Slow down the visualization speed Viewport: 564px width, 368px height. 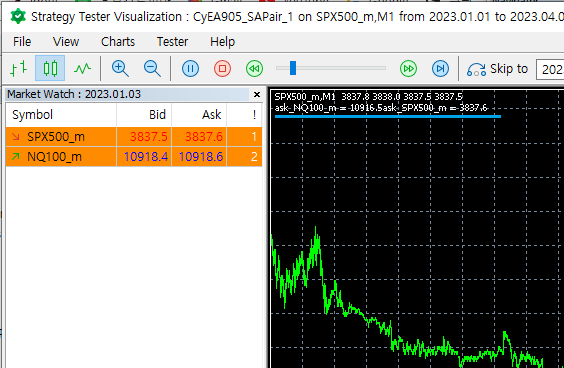click(254, 68)
